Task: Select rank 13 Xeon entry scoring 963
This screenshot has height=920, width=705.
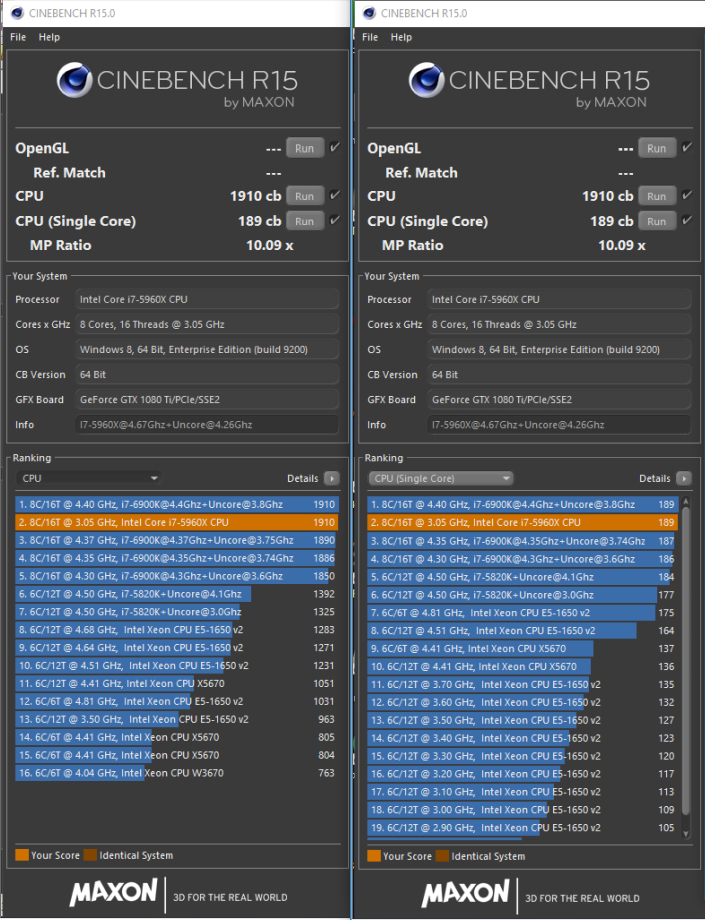Action: point(177,719)
